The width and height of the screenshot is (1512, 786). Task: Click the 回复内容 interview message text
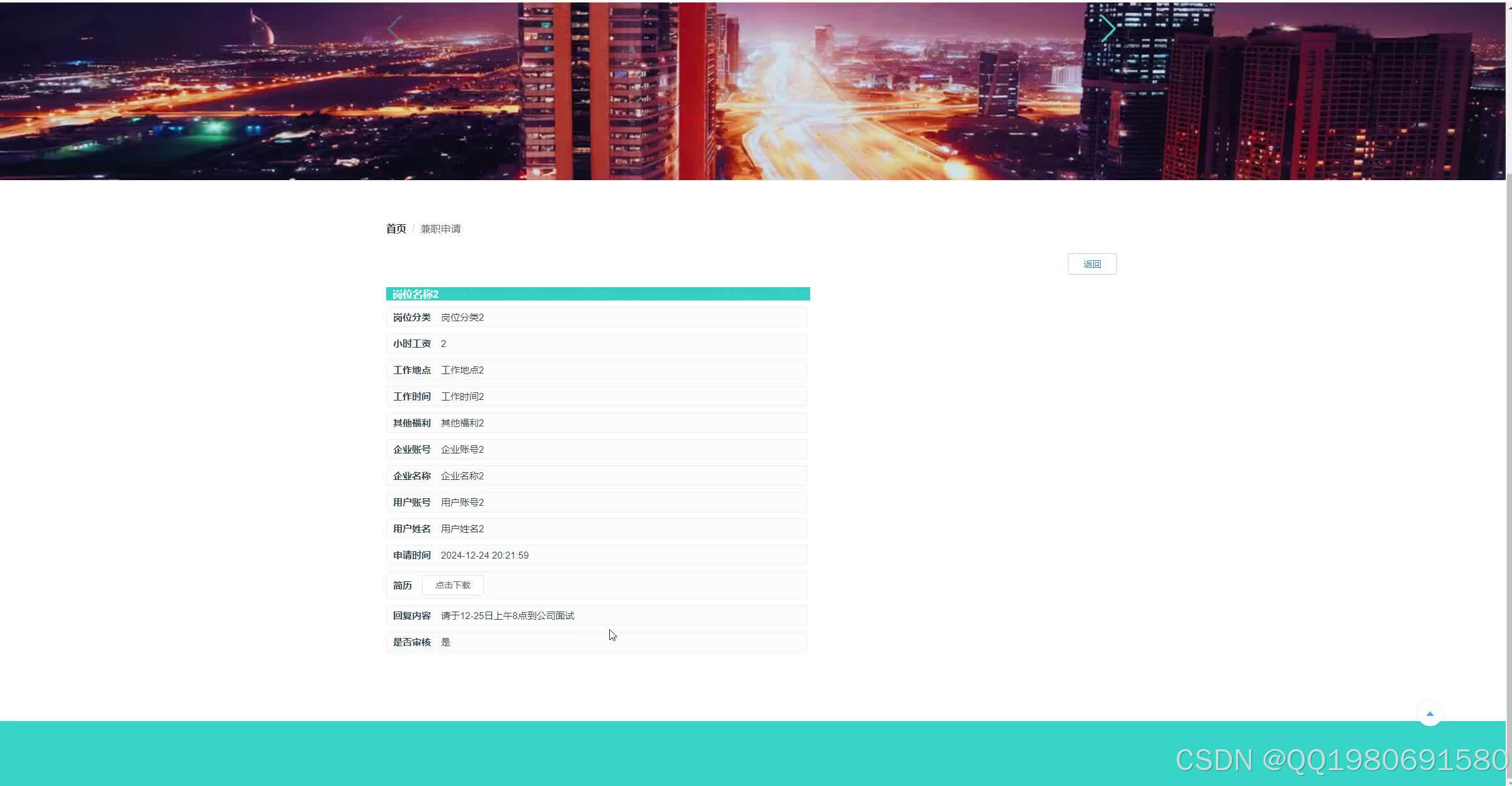pyautogui.click(x=507, y=616)
